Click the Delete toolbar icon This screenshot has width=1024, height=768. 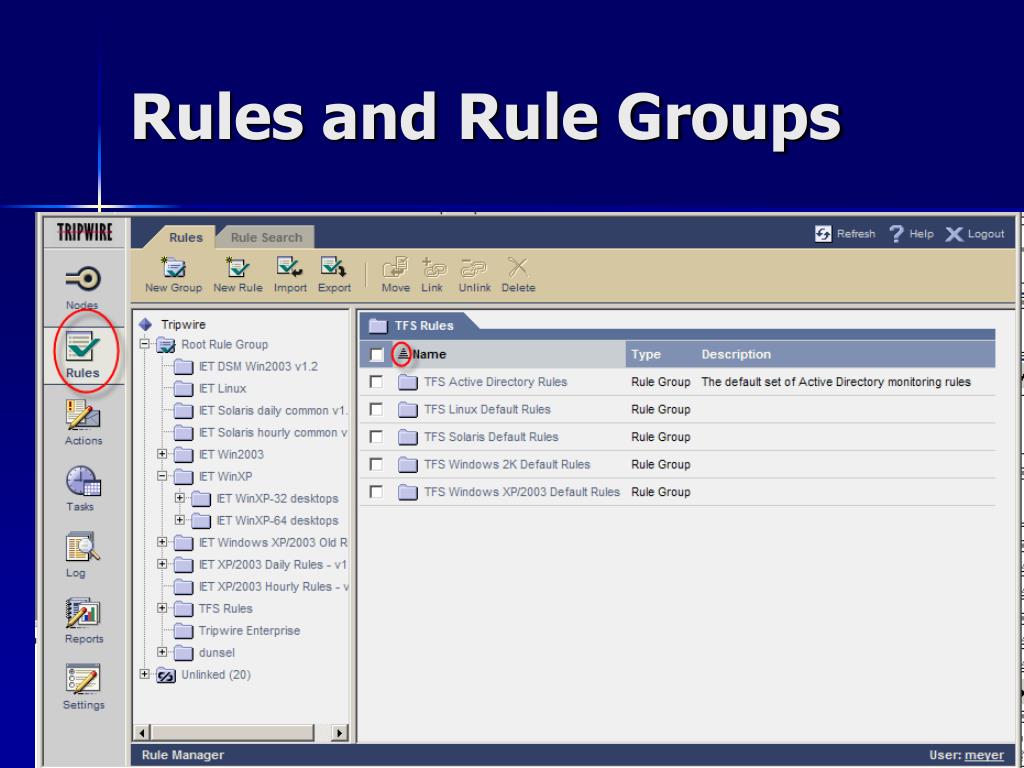pyautogui.click(x=518, y=267)
